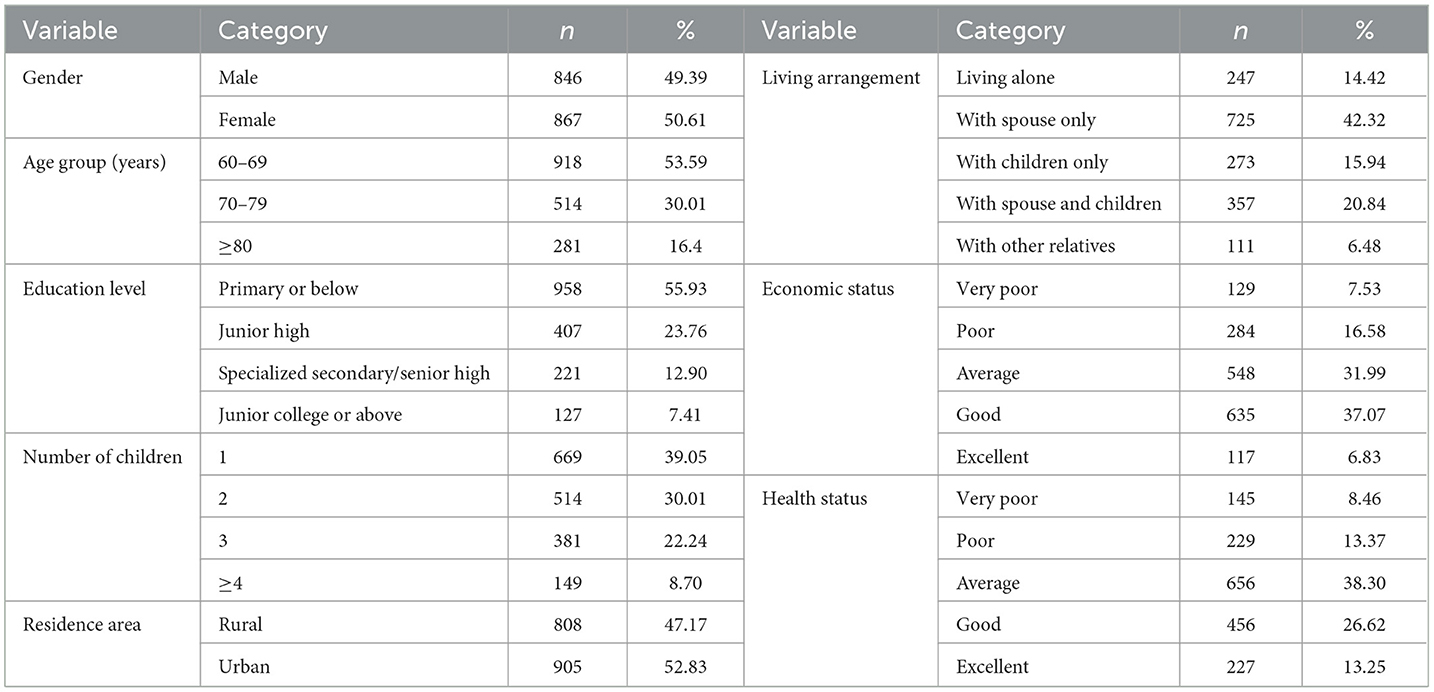Click Junior college or above cell
Screen dimensions: 1434x692
[310, 414]
